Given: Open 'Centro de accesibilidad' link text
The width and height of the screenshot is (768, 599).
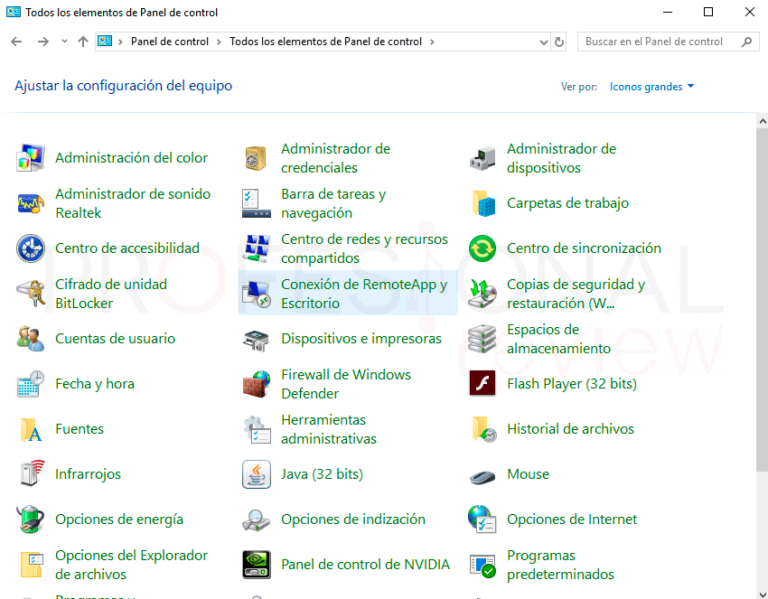Looking at the screenshot, I should click(x=127, y=248).
